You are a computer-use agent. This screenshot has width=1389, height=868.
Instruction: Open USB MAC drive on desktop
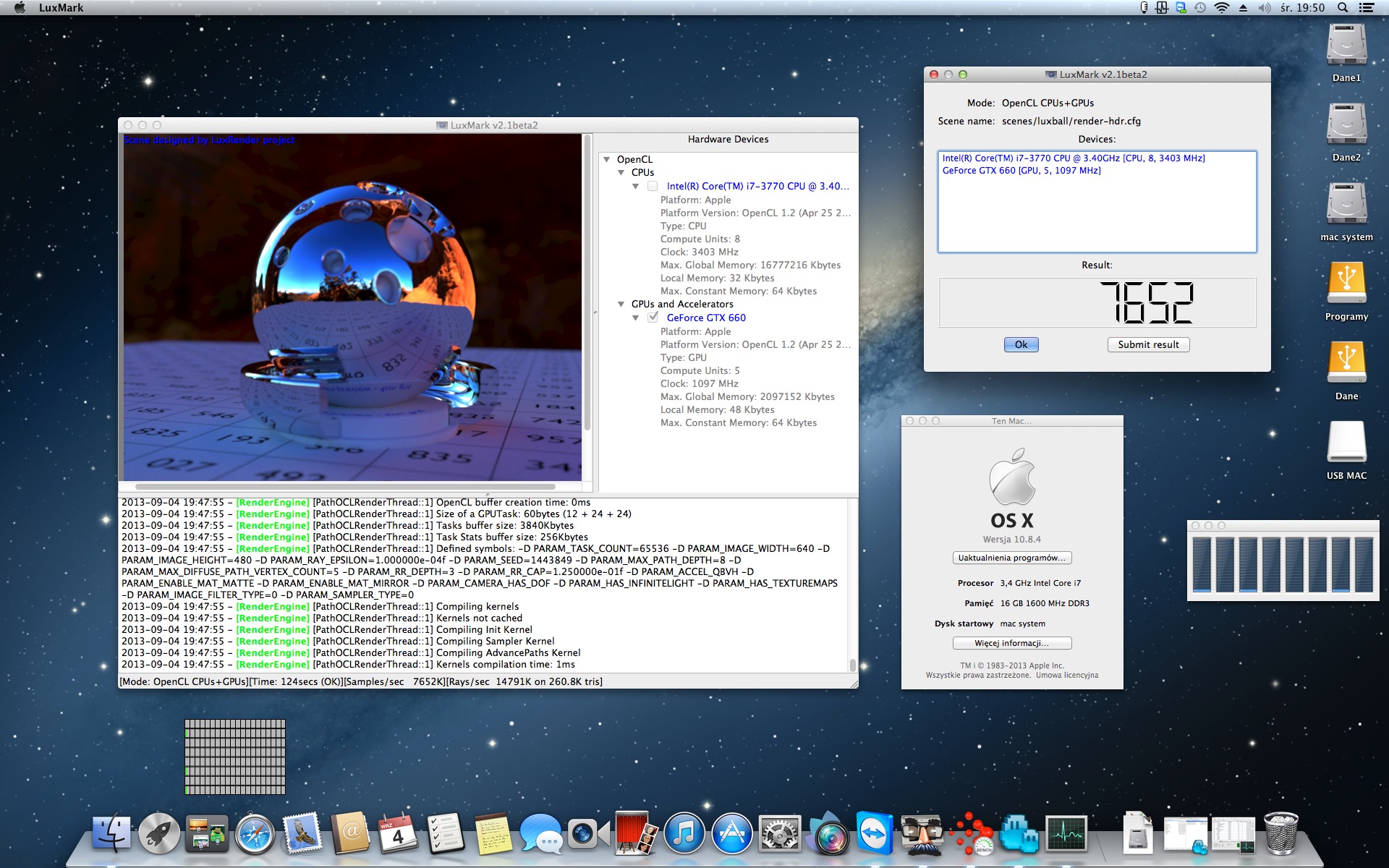1346,442
